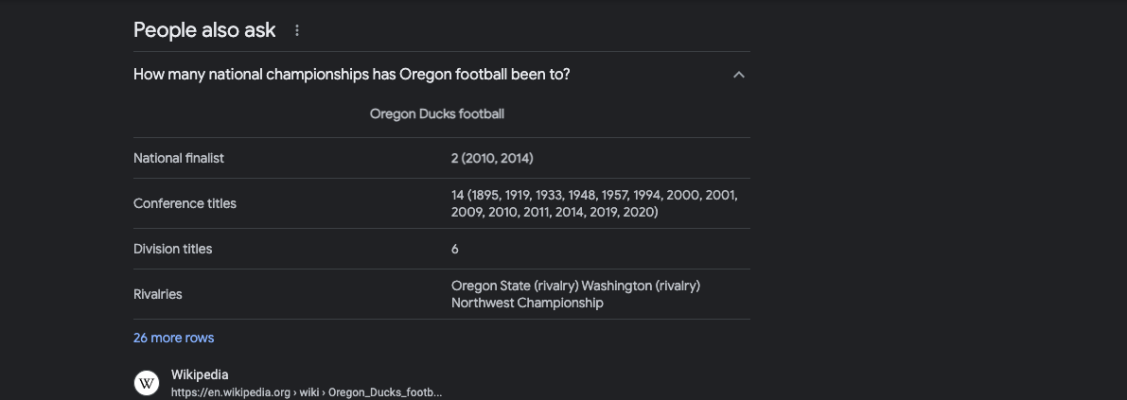The image size is (1127, 400).
Task: Select the Oregon Ducks football table caption
Action: (437, 113)
